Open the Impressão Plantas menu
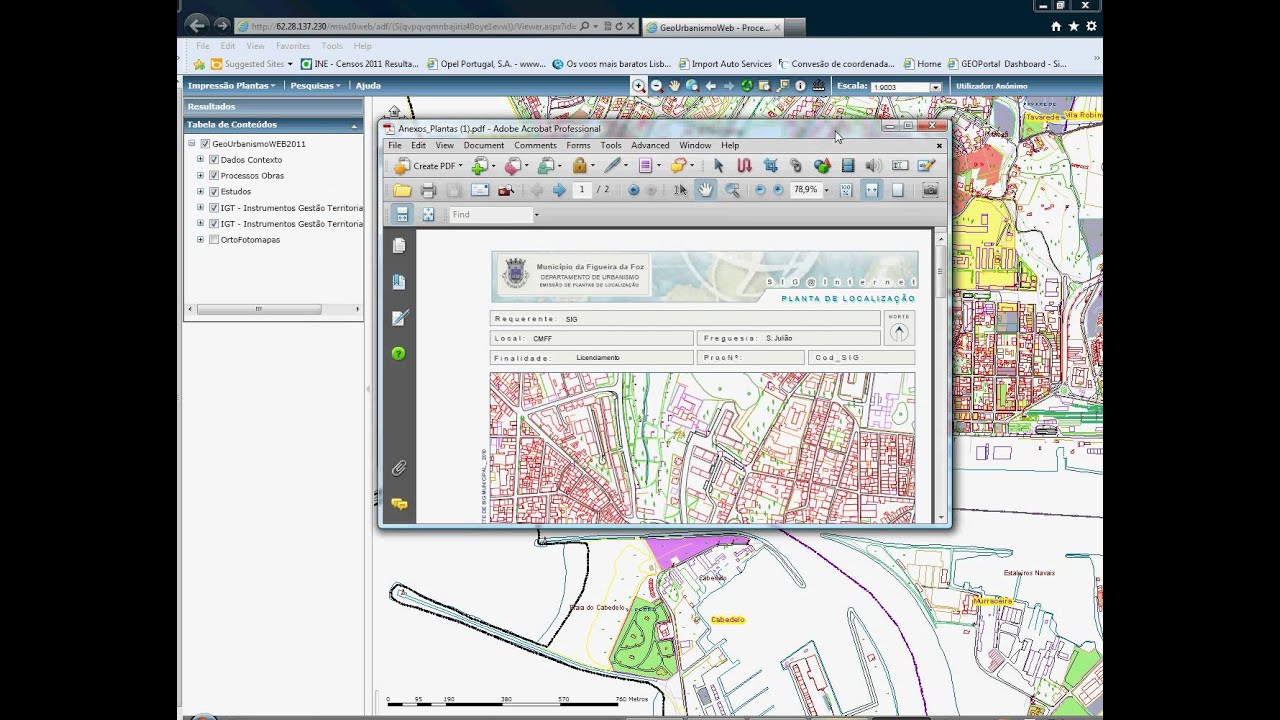1280x720 pixels. pyautogui.click(x=231, y=86)
